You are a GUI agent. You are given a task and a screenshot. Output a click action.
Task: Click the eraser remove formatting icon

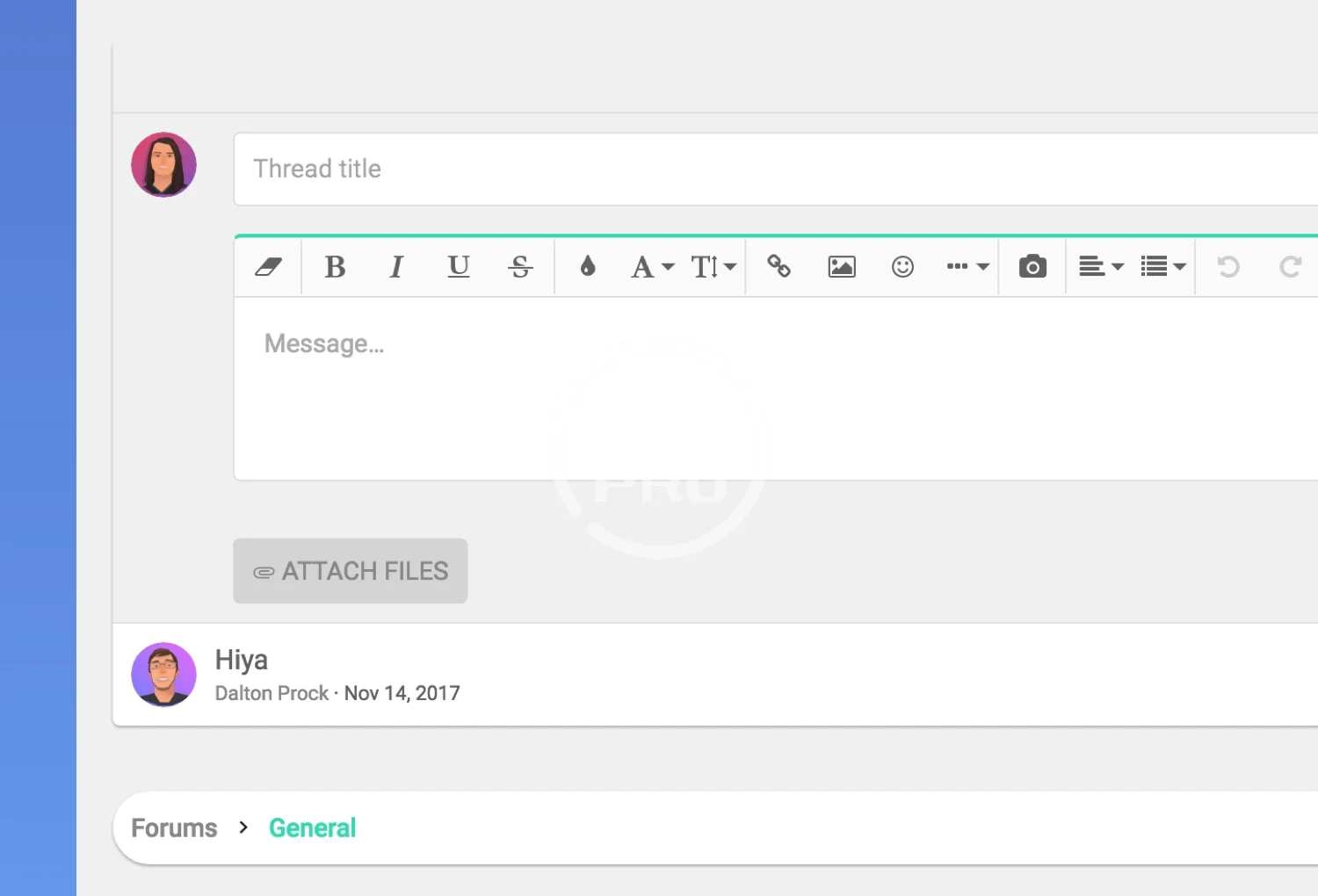(x=268, y=267)
